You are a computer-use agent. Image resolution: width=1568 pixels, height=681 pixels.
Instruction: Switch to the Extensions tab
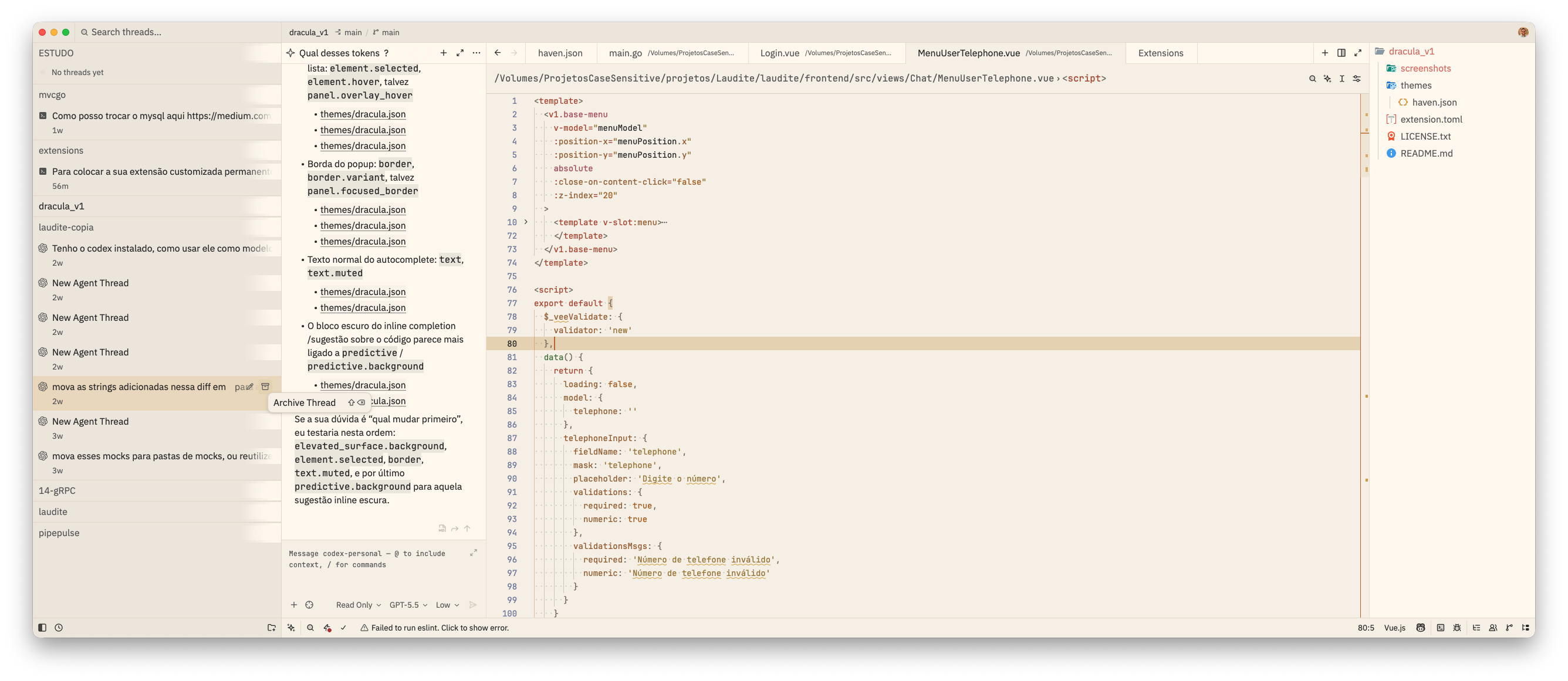[x=1160, y=53]
